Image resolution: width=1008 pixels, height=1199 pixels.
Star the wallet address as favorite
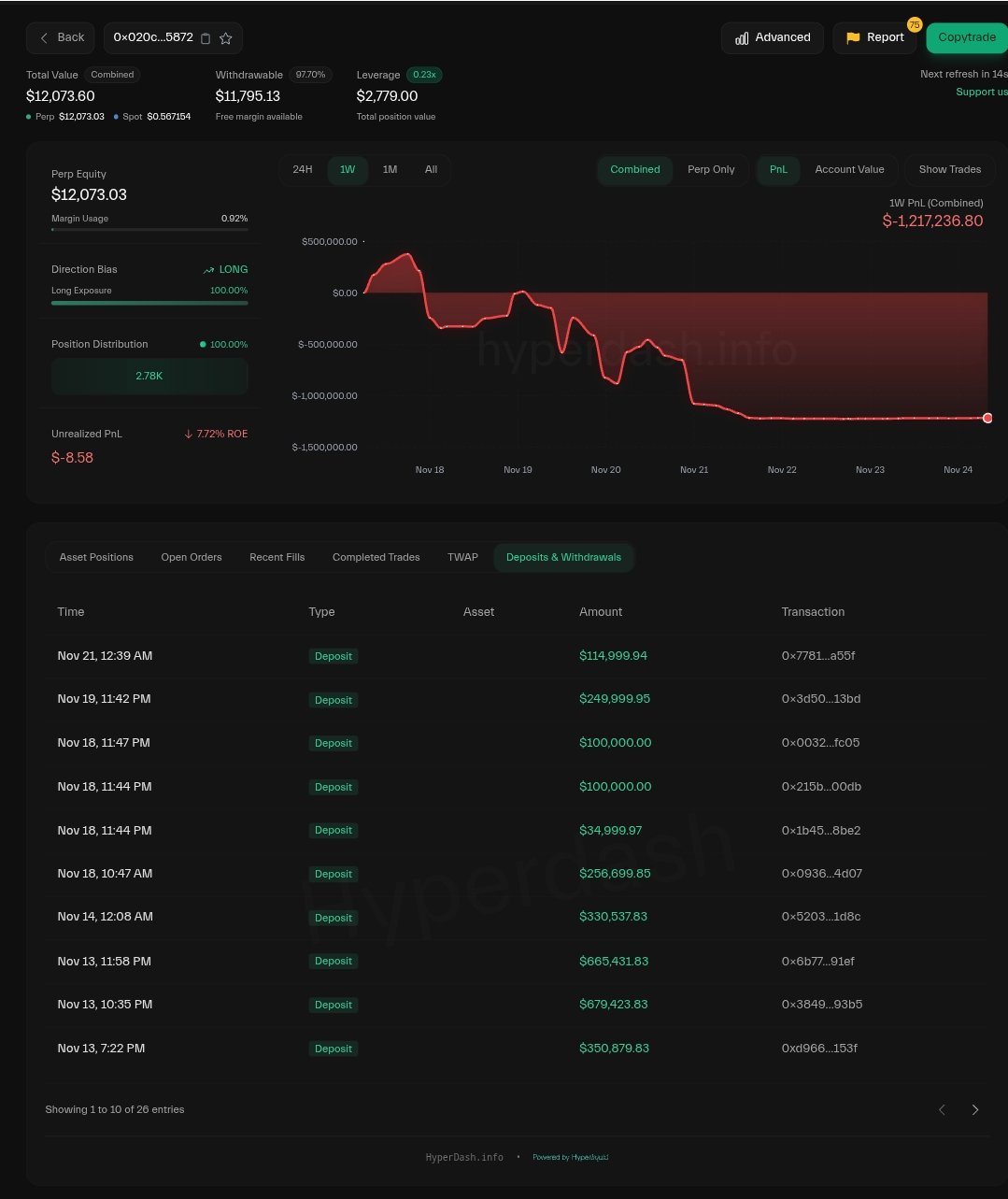[225, 38]
